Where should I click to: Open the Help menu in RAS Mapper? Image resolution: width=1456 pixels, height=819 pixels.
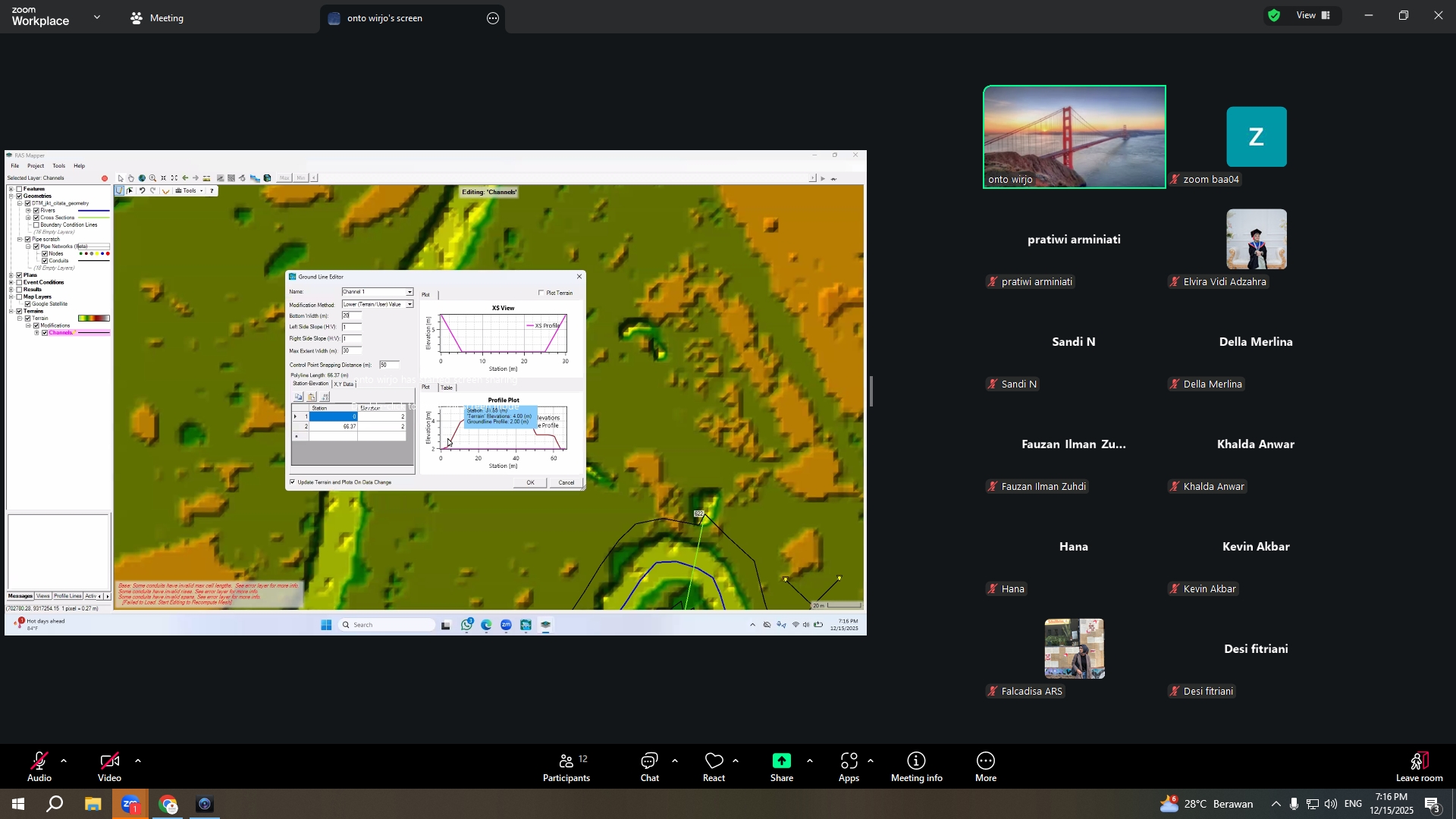[x=80, y=166]
